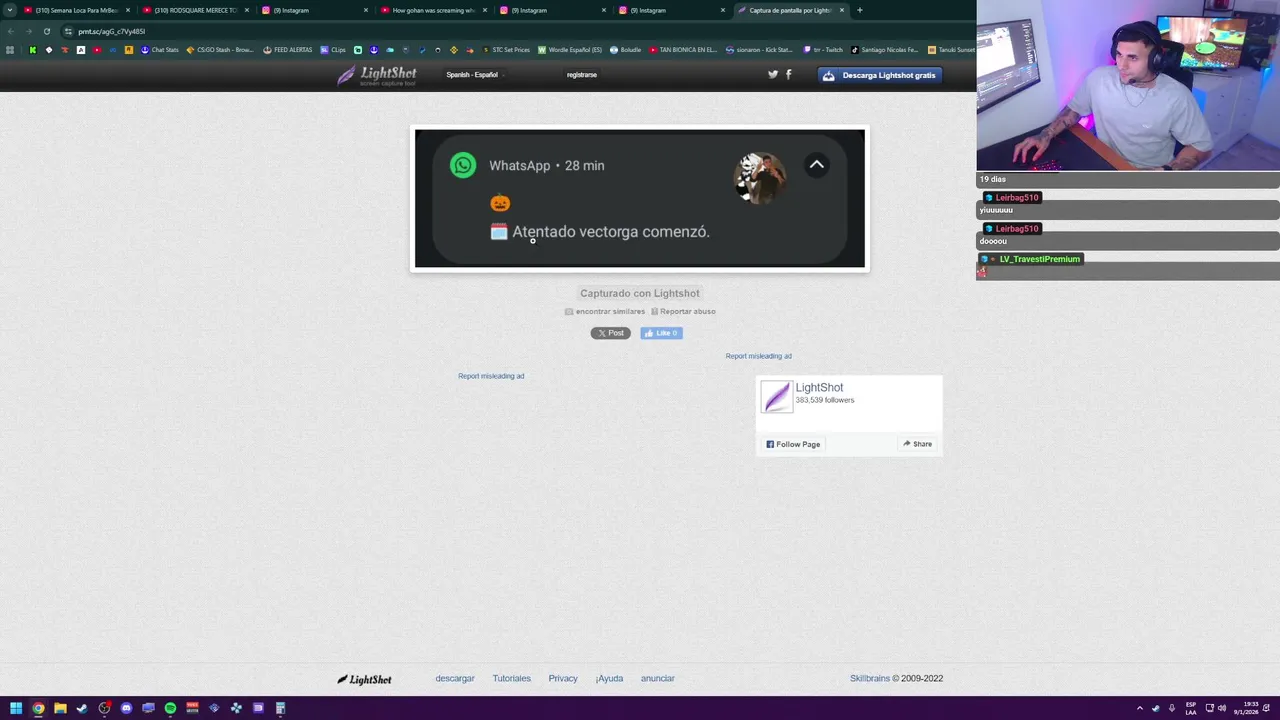Click the volume speaker icon in system tray
The height and width of the screenshot is (720, 1280).
(1222, 708)
